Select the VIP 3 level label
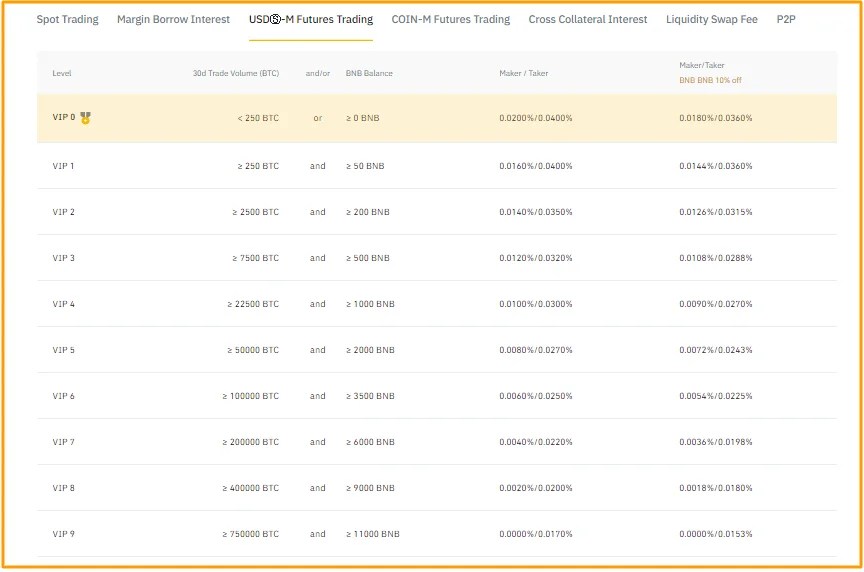 (x=63, y=258)
